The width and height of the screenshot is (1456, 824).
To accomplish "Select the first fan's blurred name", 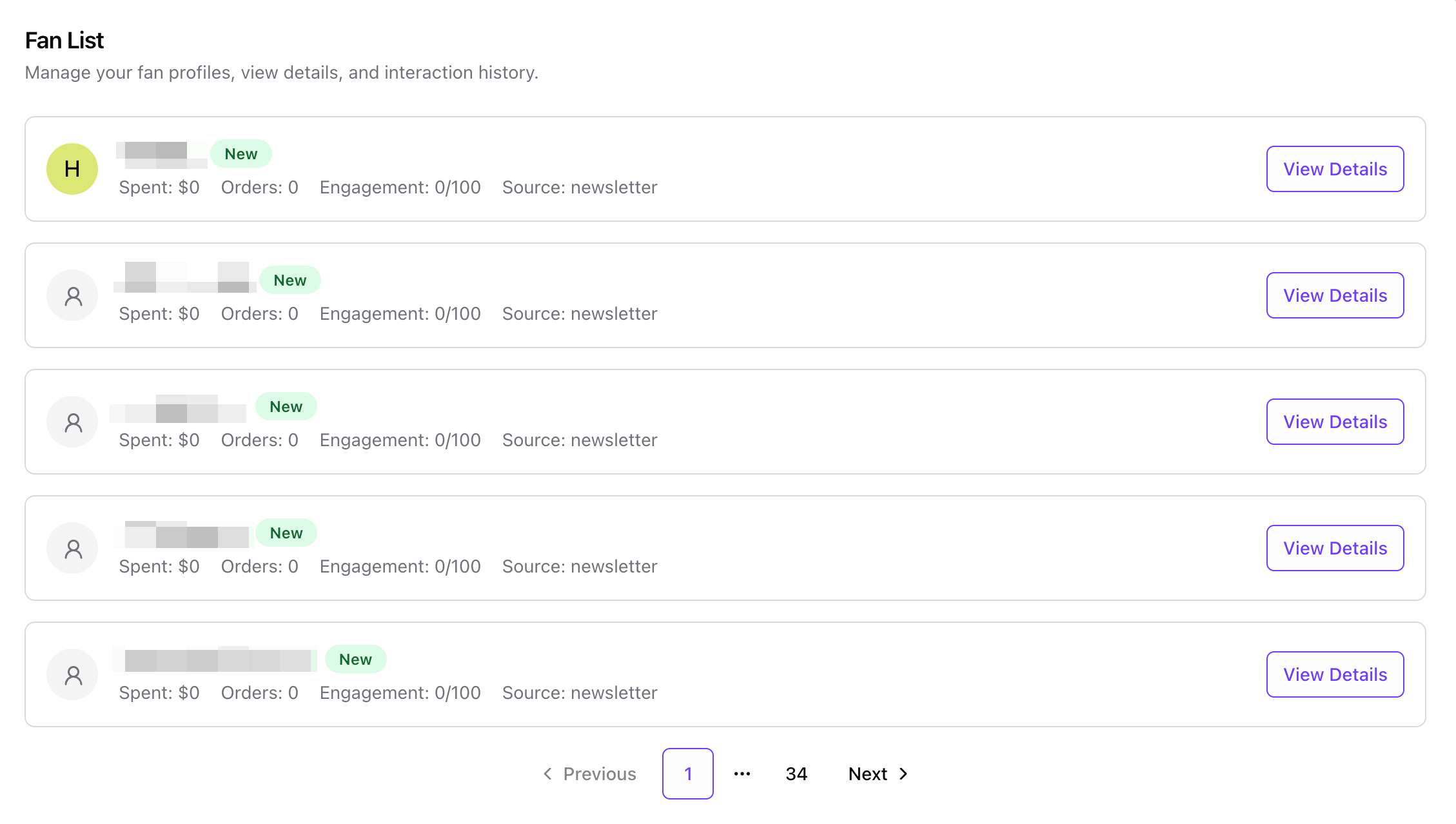I will pos(161,155).
